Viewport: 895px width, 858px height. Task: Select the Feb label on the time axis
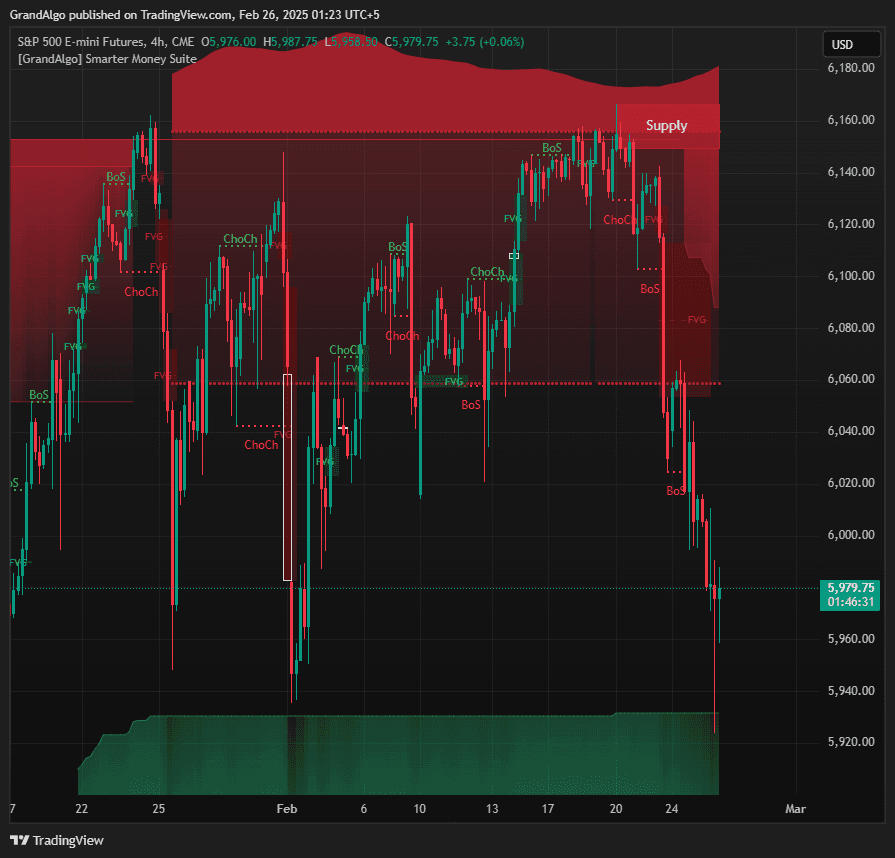(286, 810)
